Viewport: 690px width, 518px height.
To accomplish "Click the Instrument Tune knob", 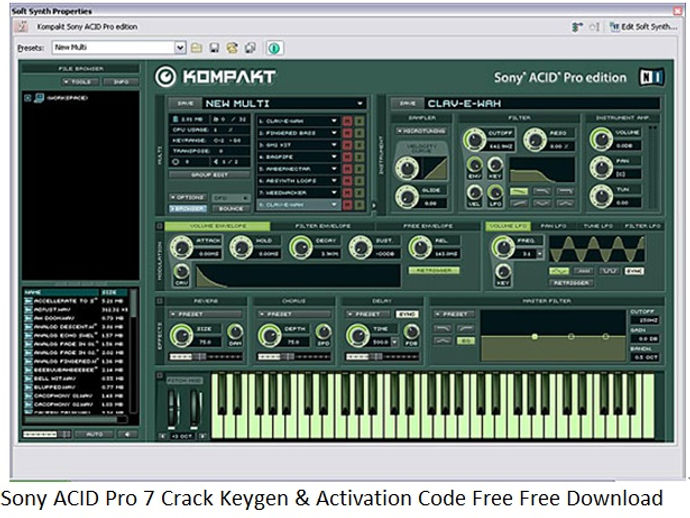I will [601, 196].
